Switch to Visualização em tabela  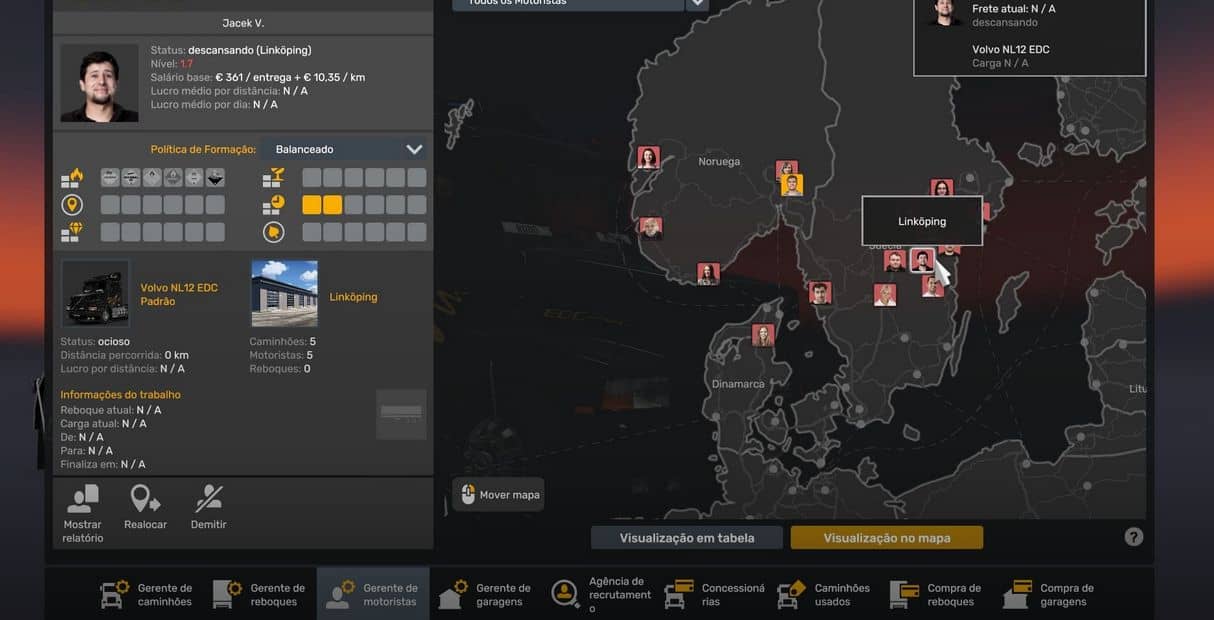[x=686, y=538]
